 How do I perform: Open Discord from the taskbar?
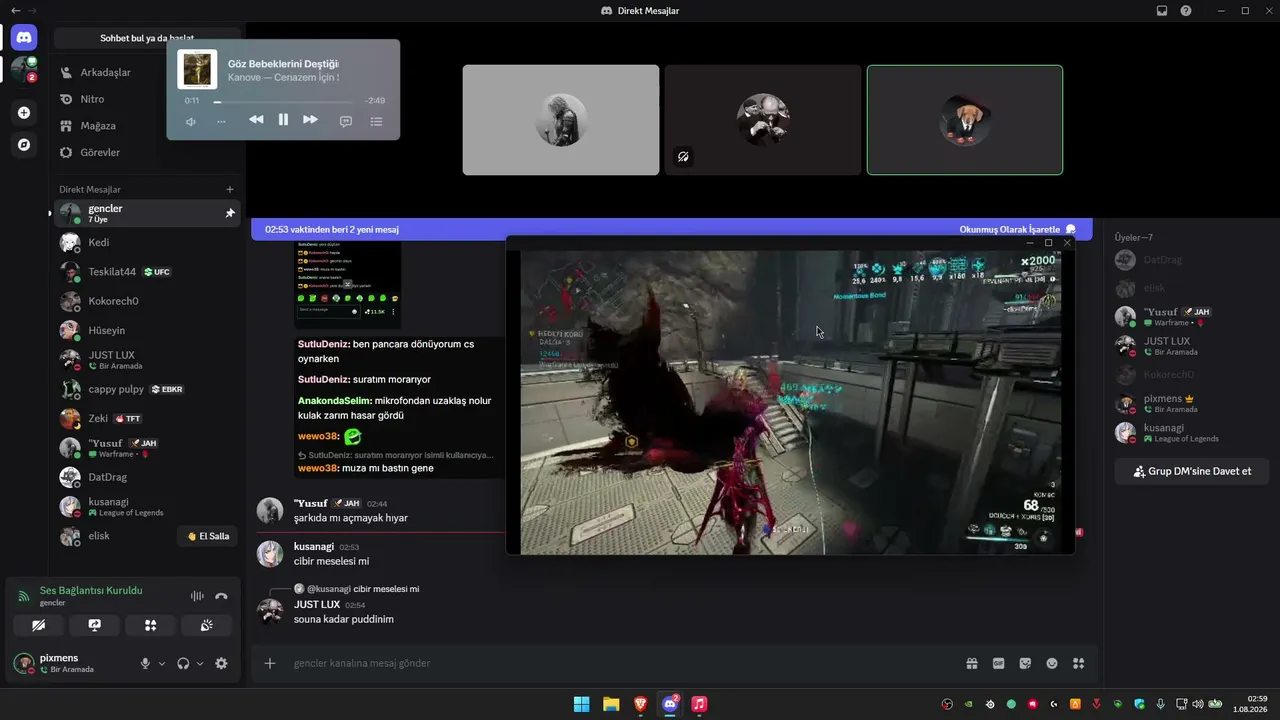(670, 704)
